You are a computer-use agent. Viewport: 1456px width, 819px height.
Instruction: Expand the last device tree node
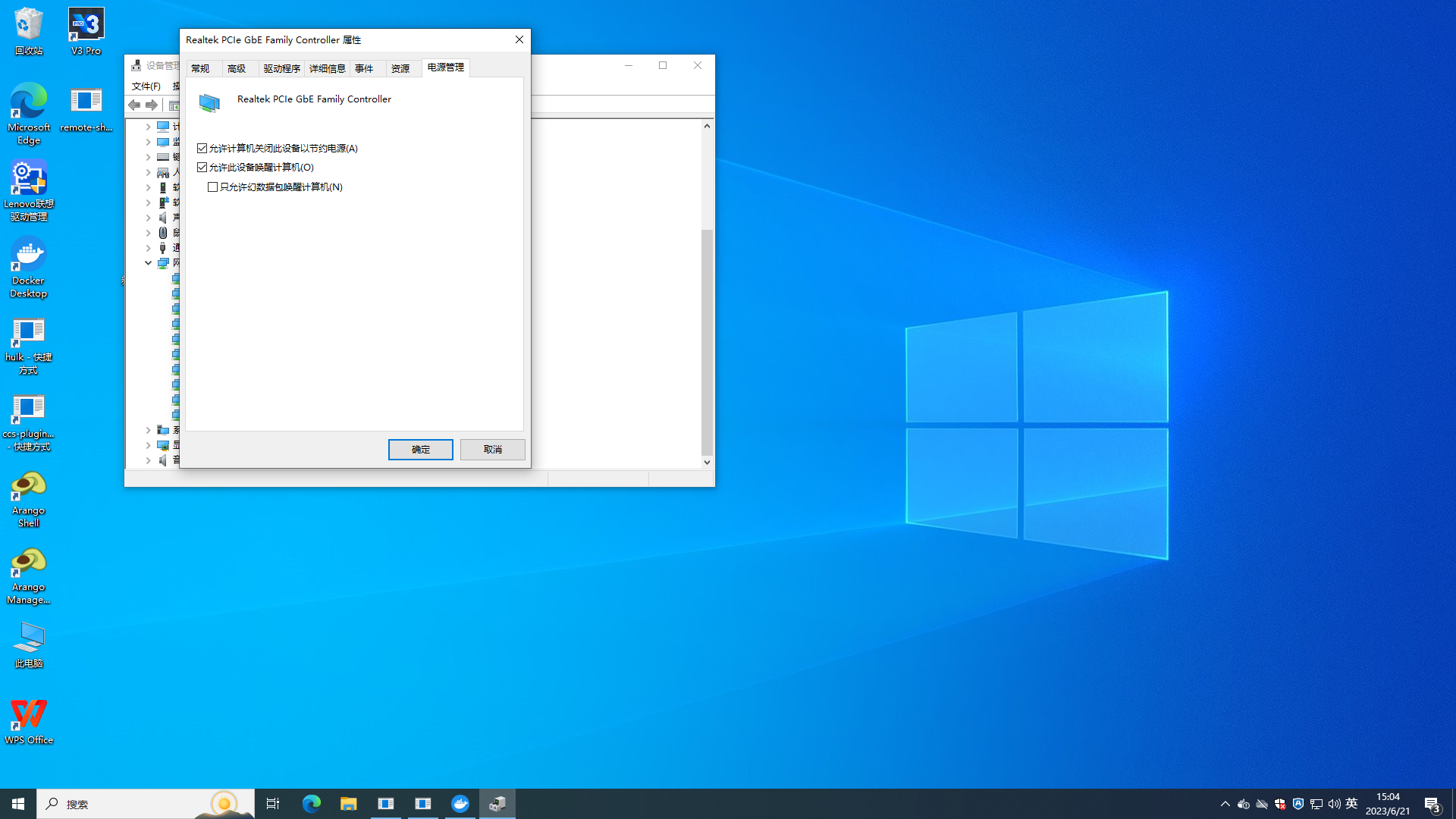[148, 460]
